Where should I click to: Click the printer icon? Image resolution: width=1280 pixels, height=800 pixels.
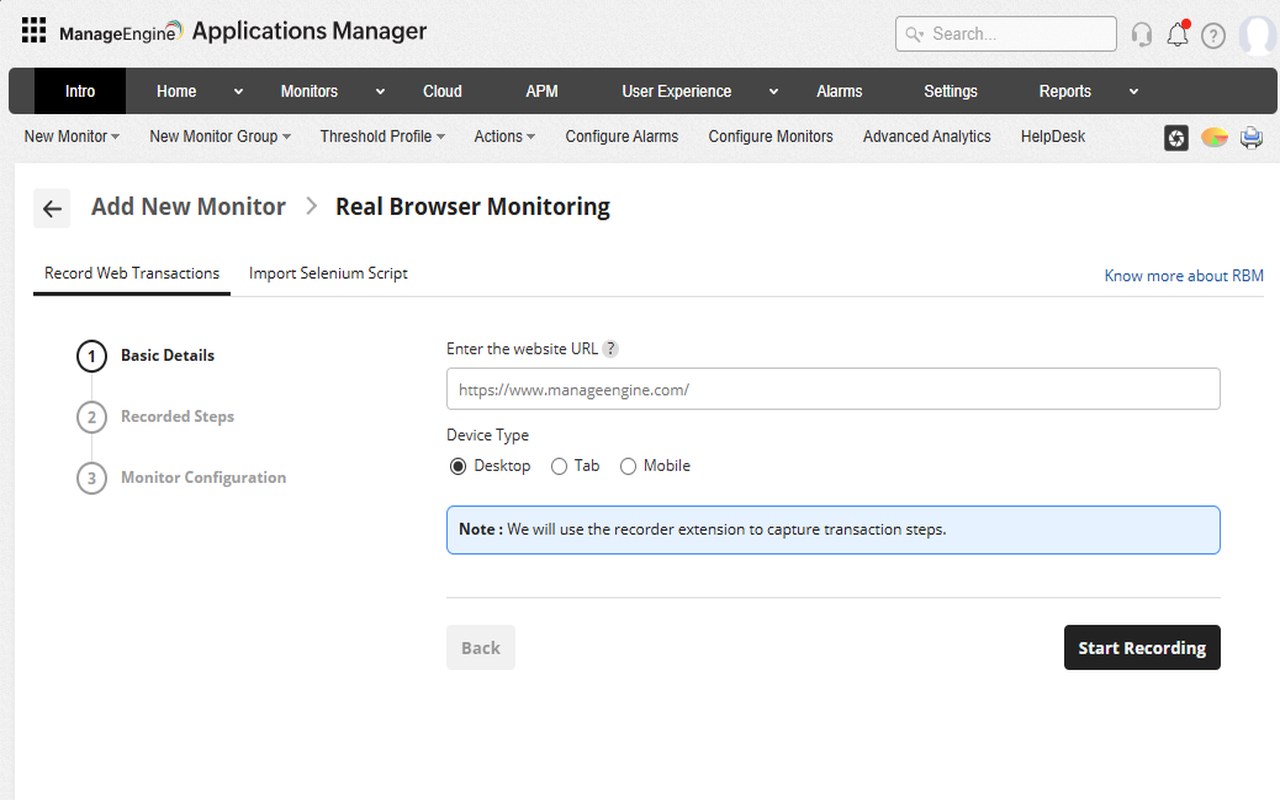coord(1251,138)
